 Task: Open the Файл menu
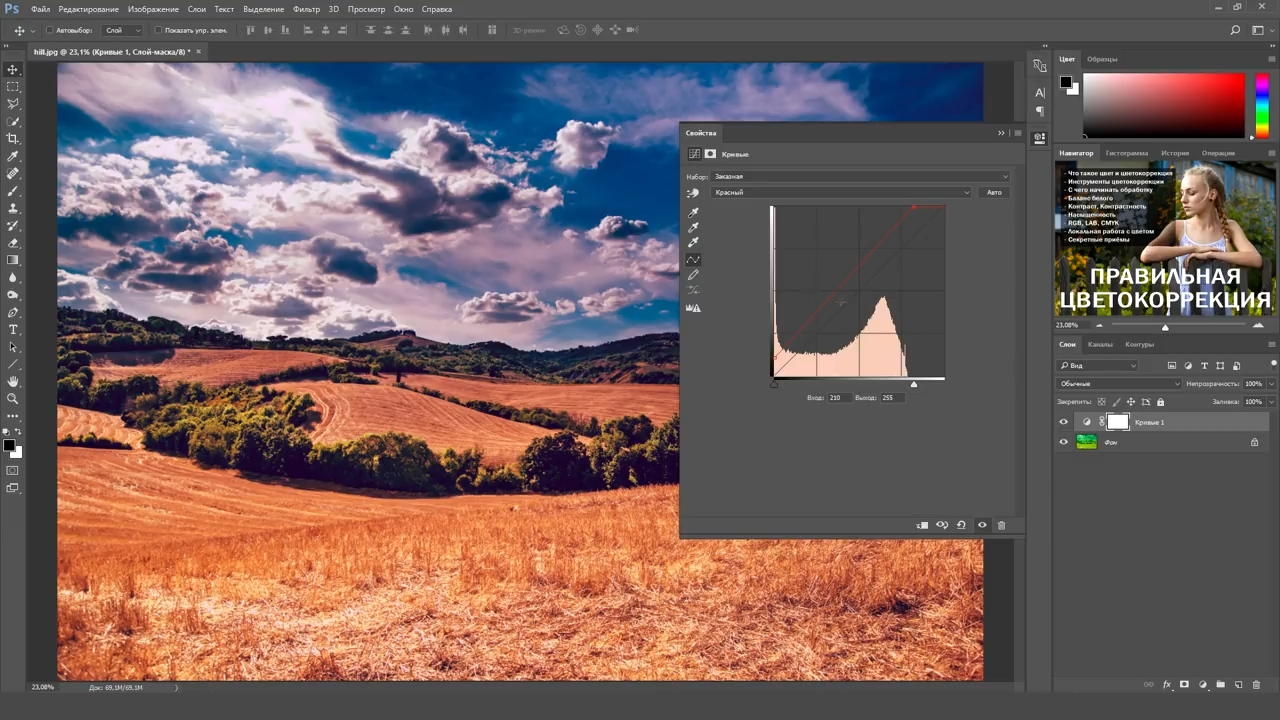[40, 9]
